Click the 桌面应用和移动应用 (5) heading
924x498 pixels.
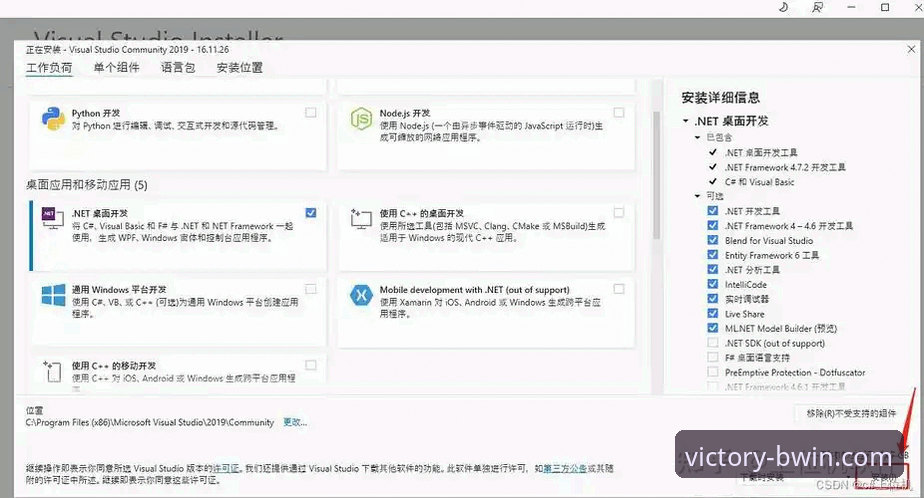coord(87,185)
